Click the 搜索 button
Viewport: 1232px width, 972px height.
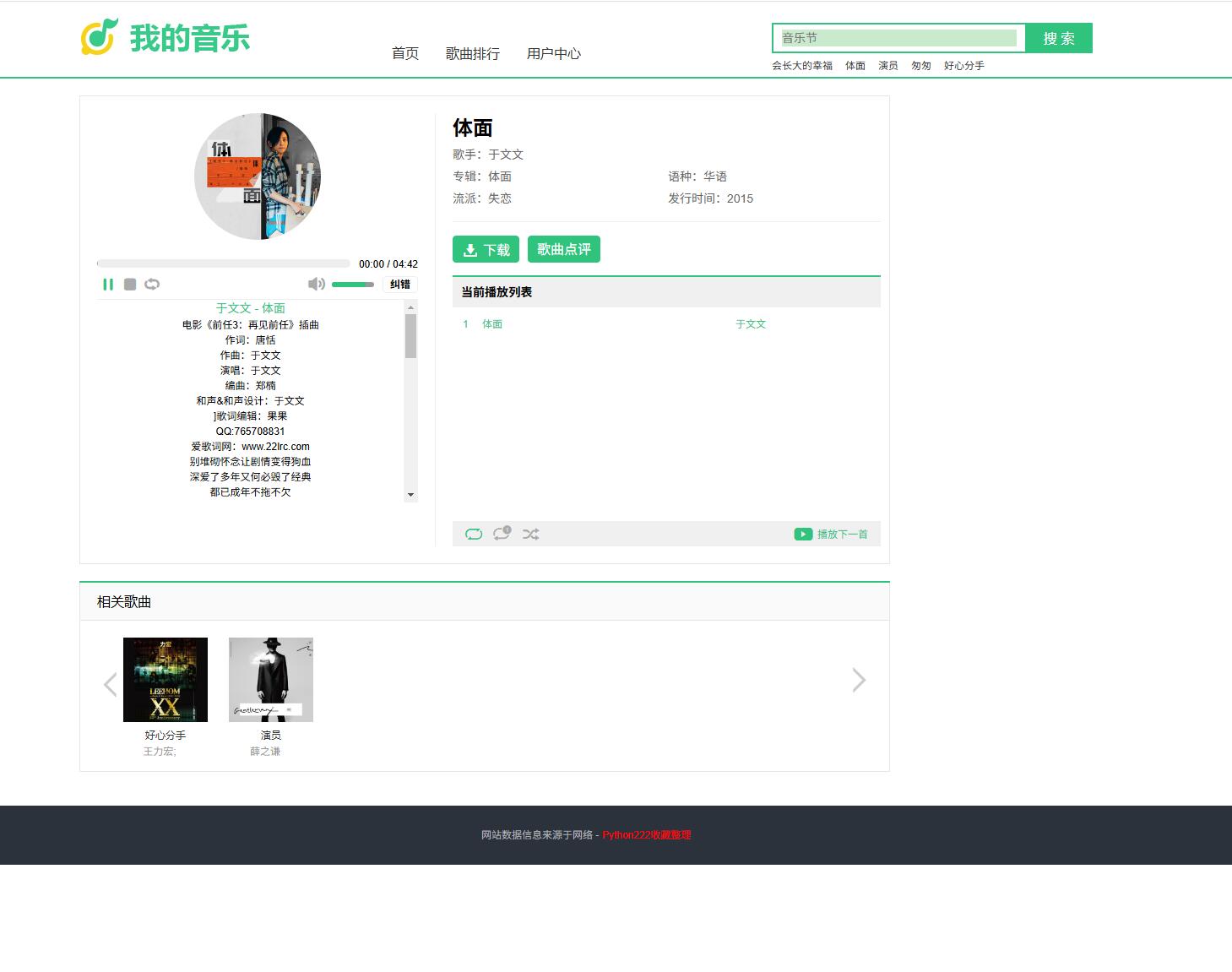(1059, 38)
